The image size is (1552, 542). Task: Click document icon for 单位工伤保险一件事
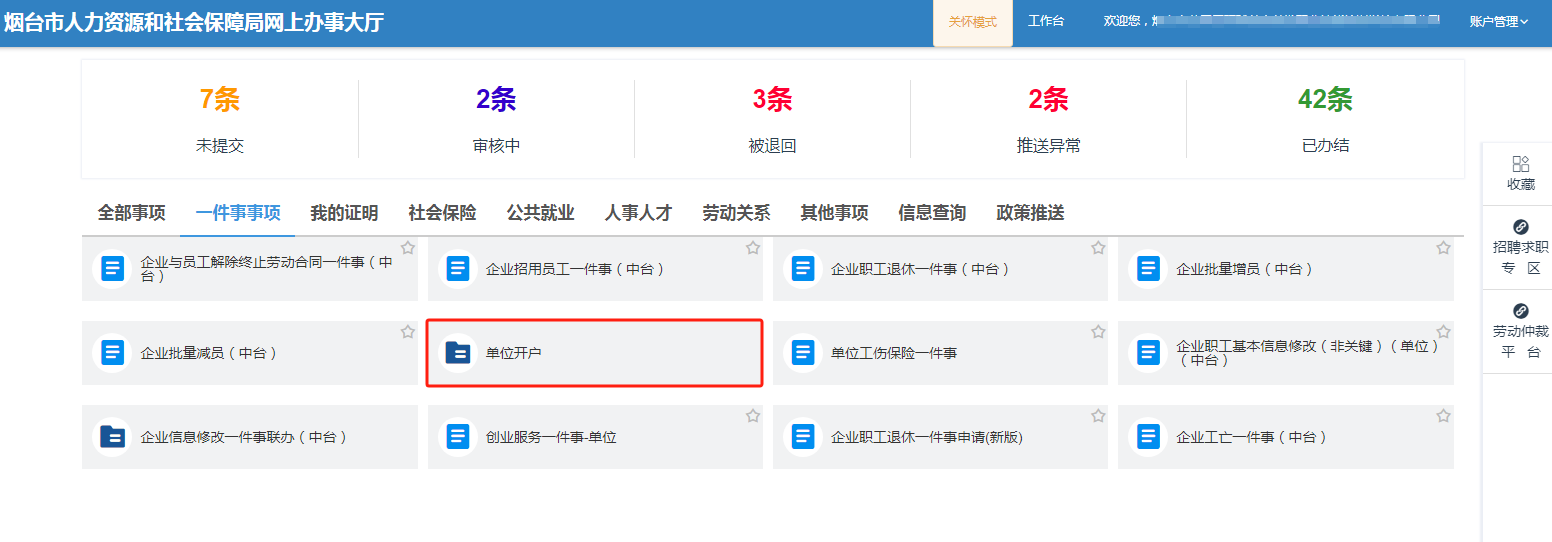pos(803,353)
